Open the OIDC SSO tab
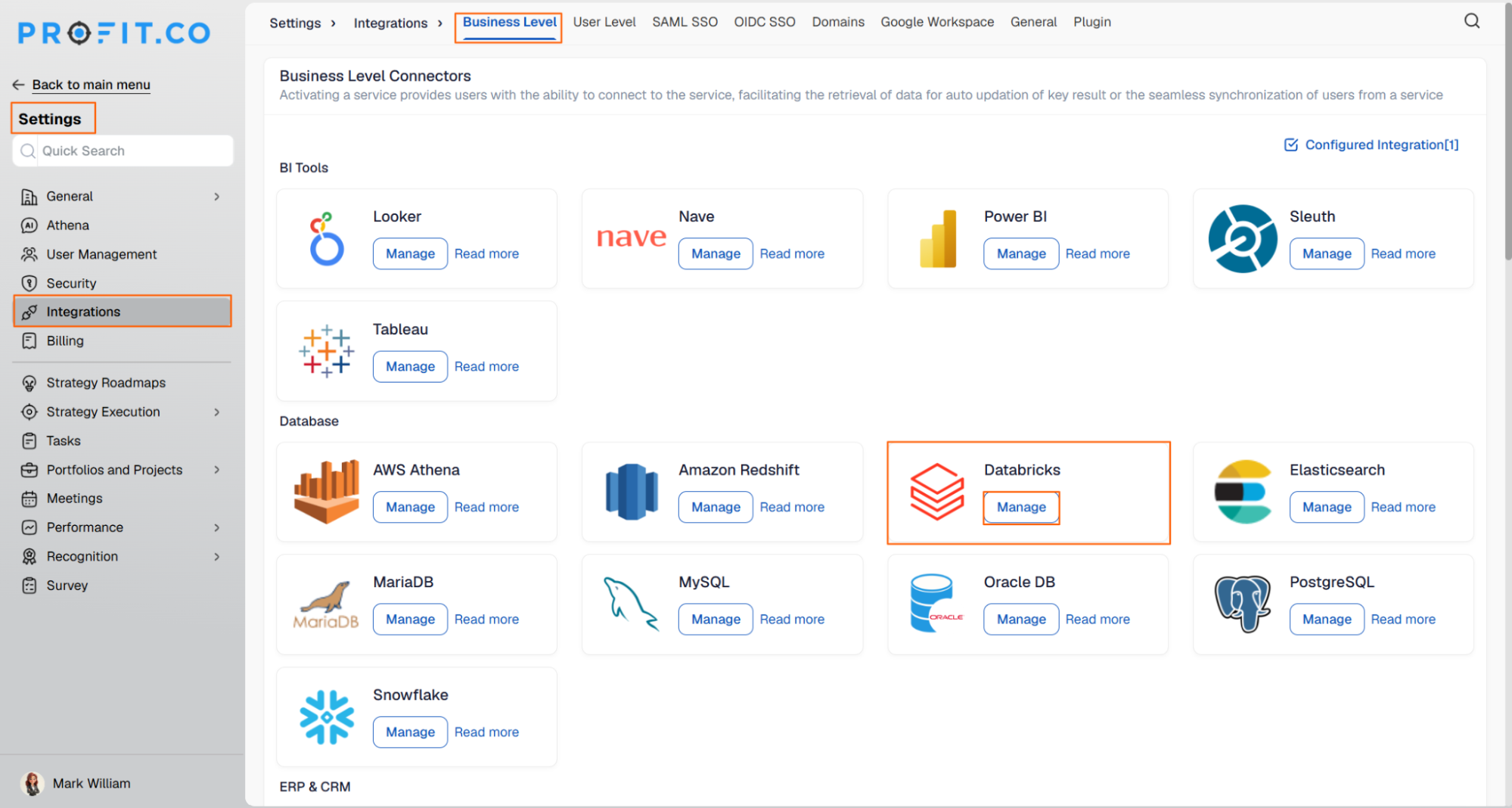Screen dimensions: 1512x808 pyautogui.click(x=764, y=22)
